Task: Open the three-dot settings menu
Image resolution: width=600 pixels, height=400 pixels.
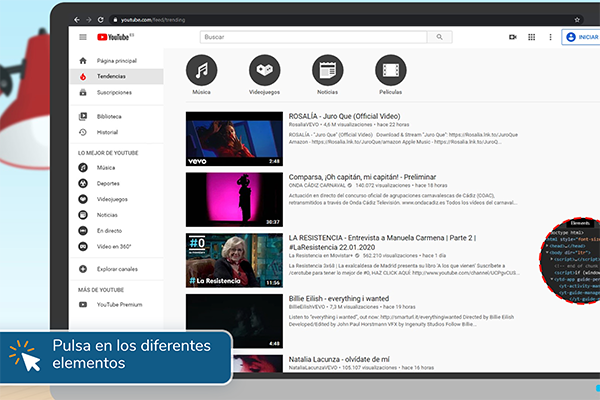Action: pyautogui.click(x=550, y=37)
